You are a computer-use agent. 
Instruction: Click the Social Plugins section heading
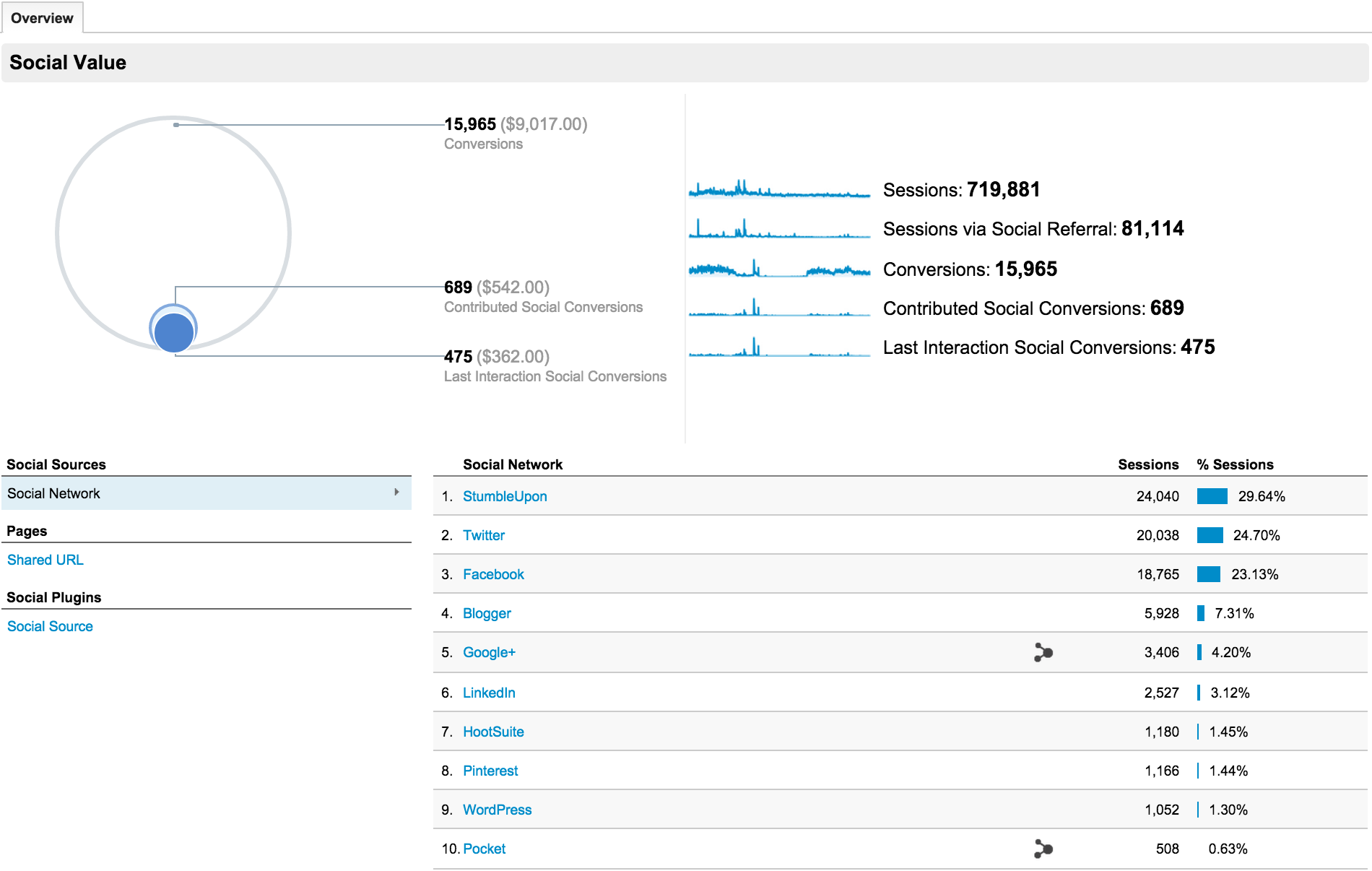pyautogui.click(x=54, y=597)
